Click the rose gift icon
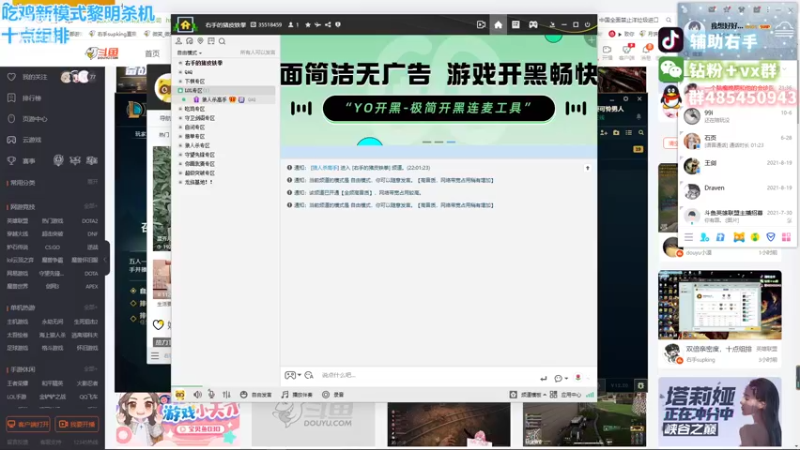 [x=578, y=378]
